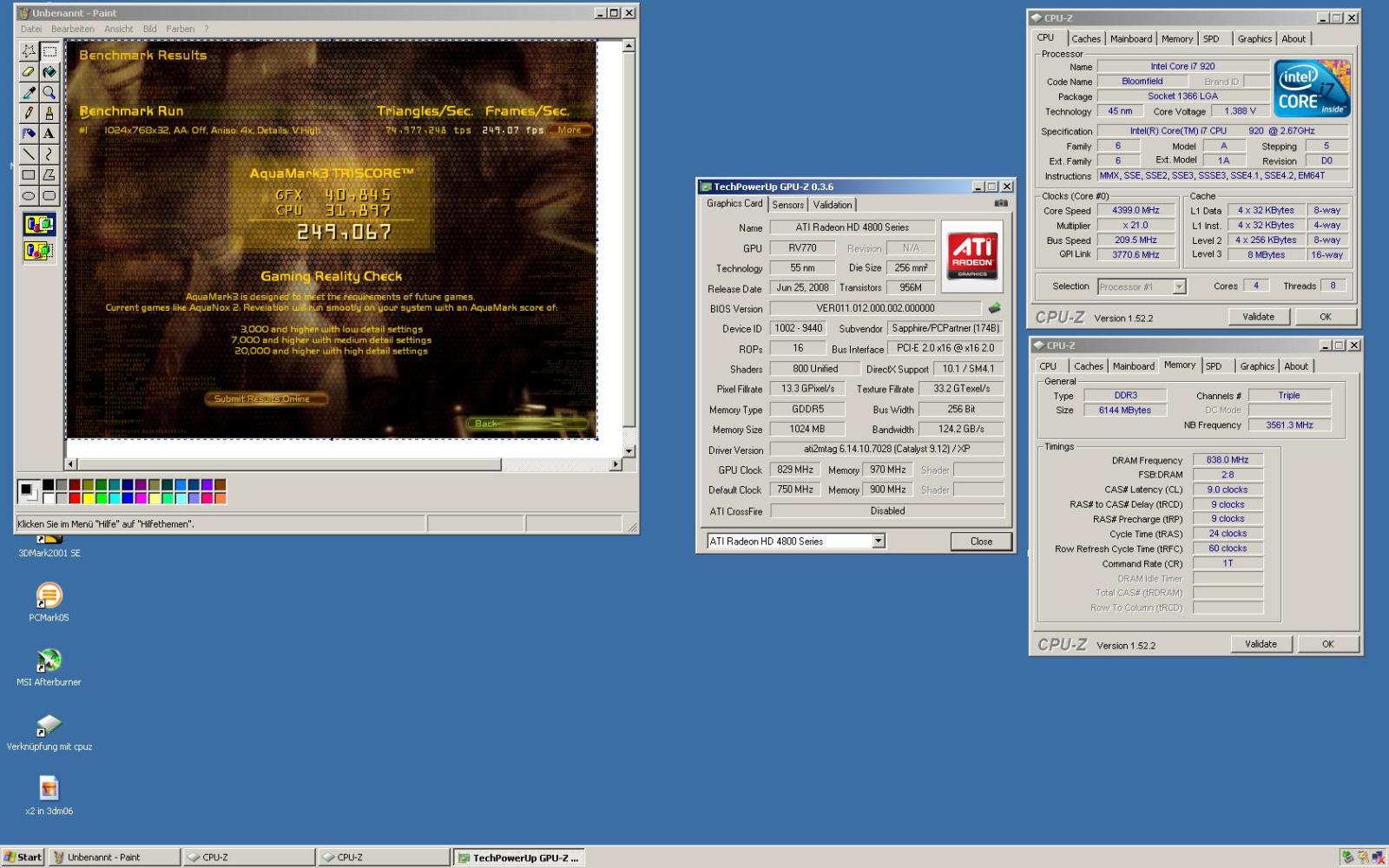The width and height of the screenshot is (1389, 868).
Task: Click OK in the CPU-Z processor window
Action: [x=1326, y=317]
